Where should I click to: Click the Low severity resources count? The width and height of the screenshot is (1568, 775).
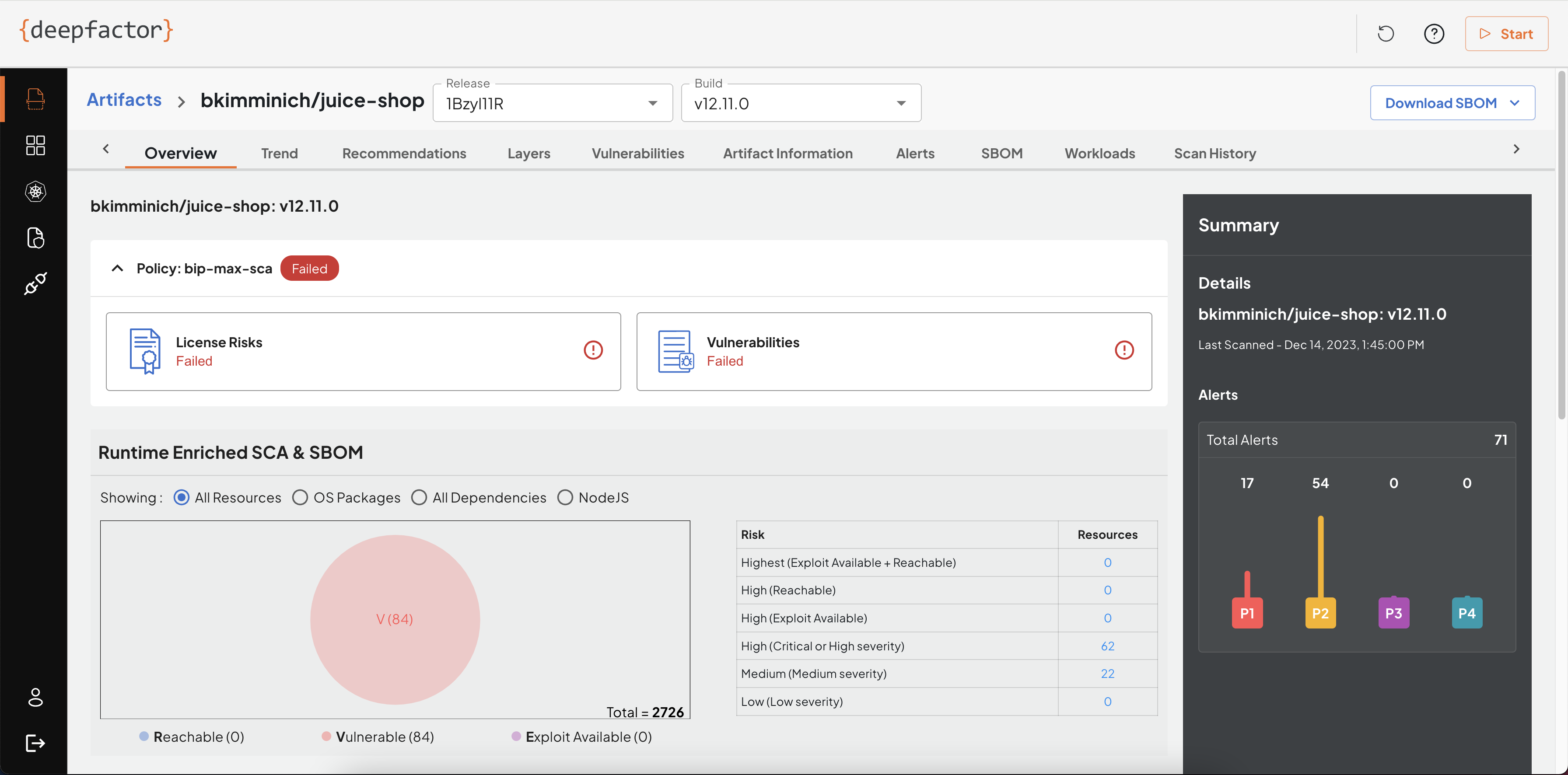(x=1107, y=702)
